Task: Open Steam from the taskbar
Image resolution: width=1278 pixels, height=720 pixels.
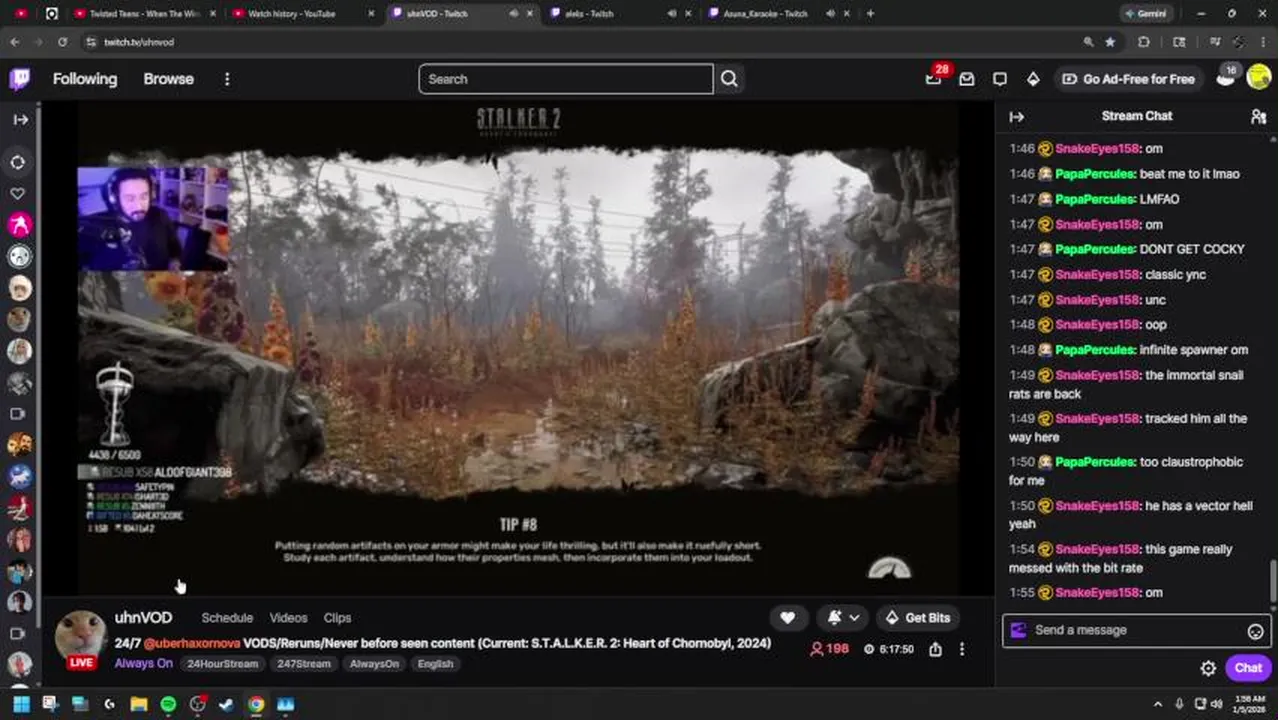Action: [x=226, y=704]
